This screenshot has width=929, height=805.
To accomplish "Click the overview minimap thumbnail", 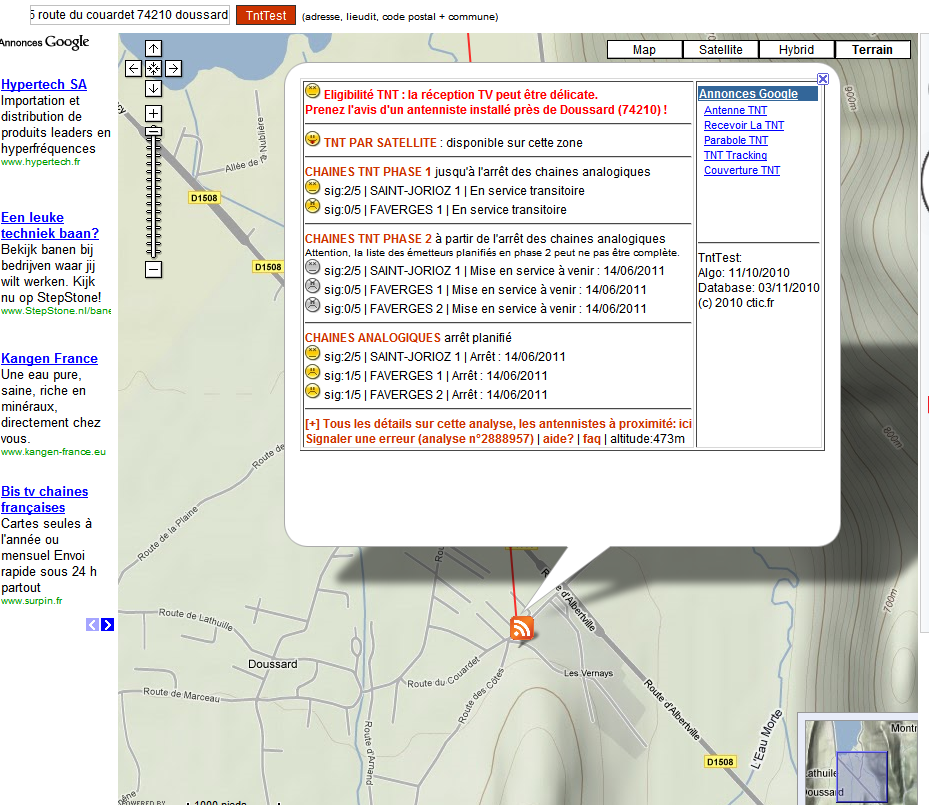I will pyautogui.click(x=860, y=761).
